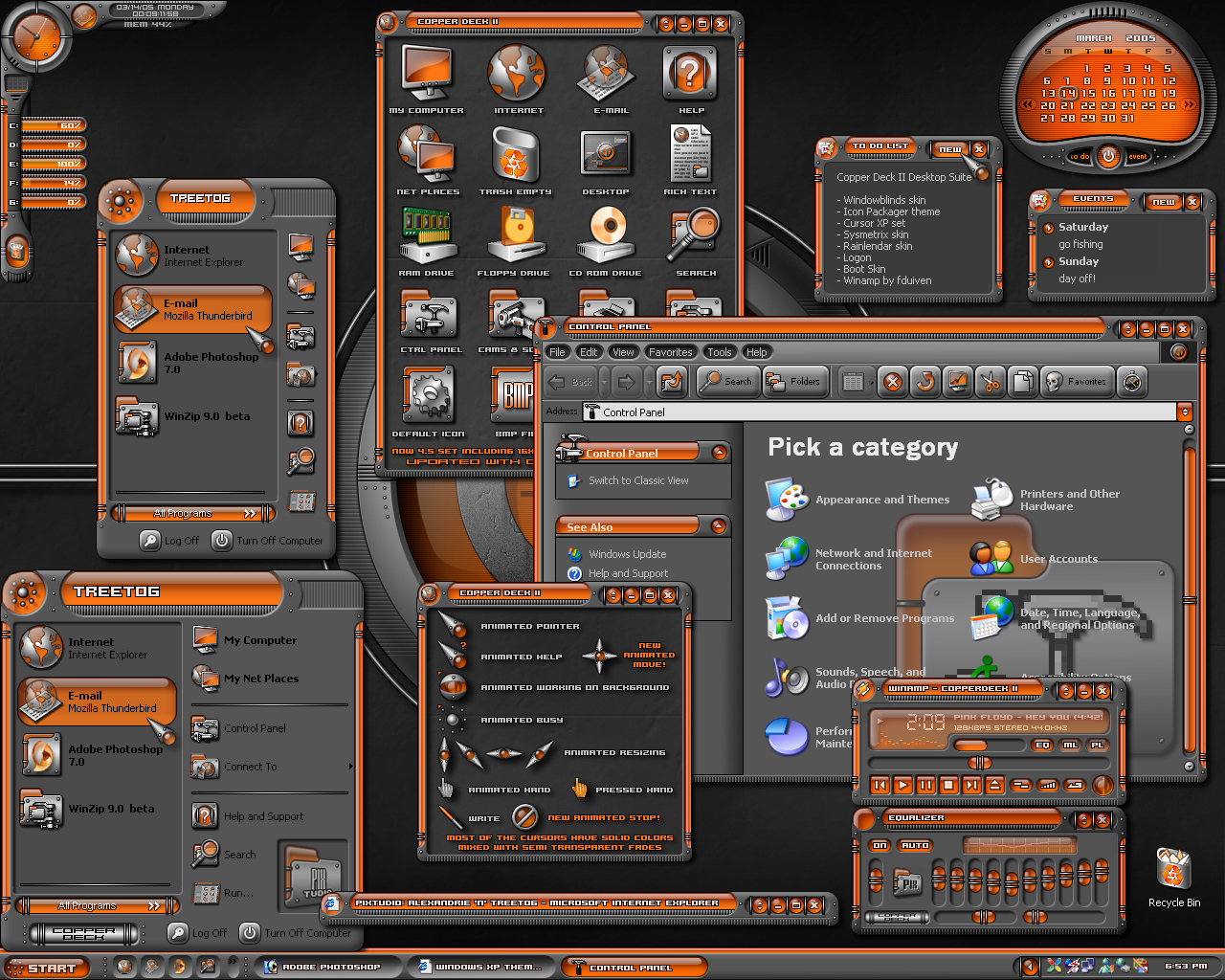Click Switch to Classic View link
This screenshot has width=1225, height=980.
(638, 480)
